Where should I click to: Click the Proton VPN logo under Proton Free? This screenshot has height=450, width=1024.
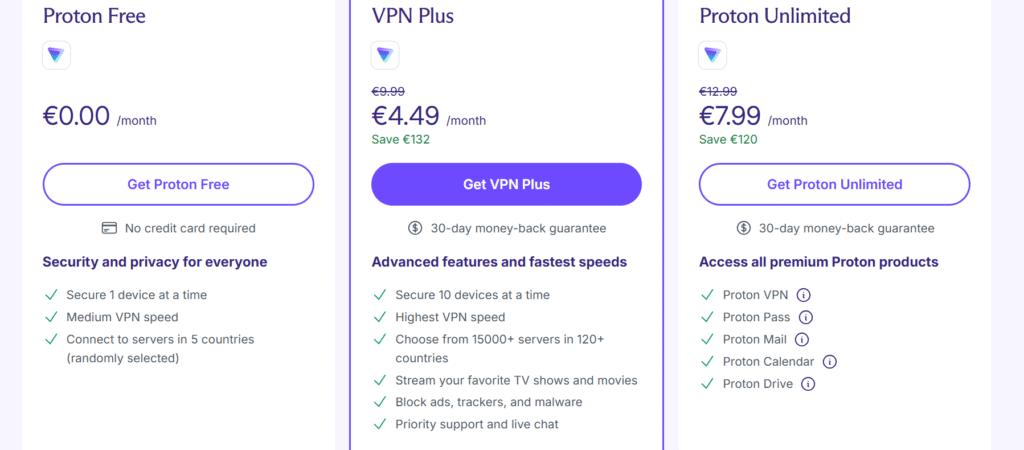click(x=57, y=55)
